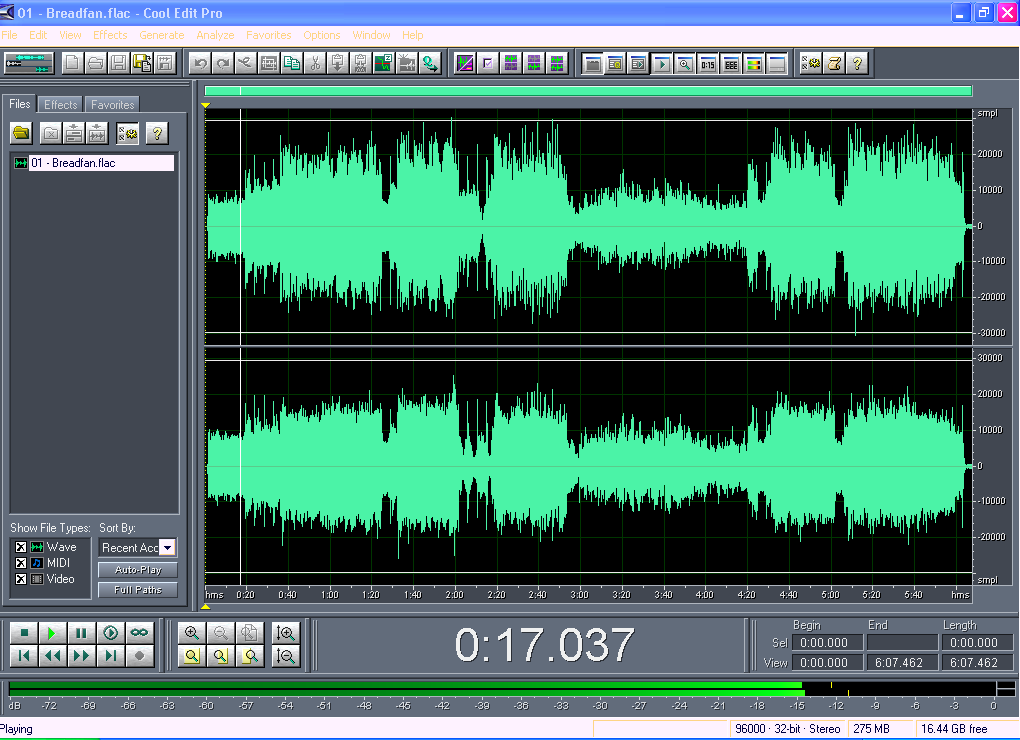
Task: Click the Fast Forward double-arrow button
Action: [81, 655]
